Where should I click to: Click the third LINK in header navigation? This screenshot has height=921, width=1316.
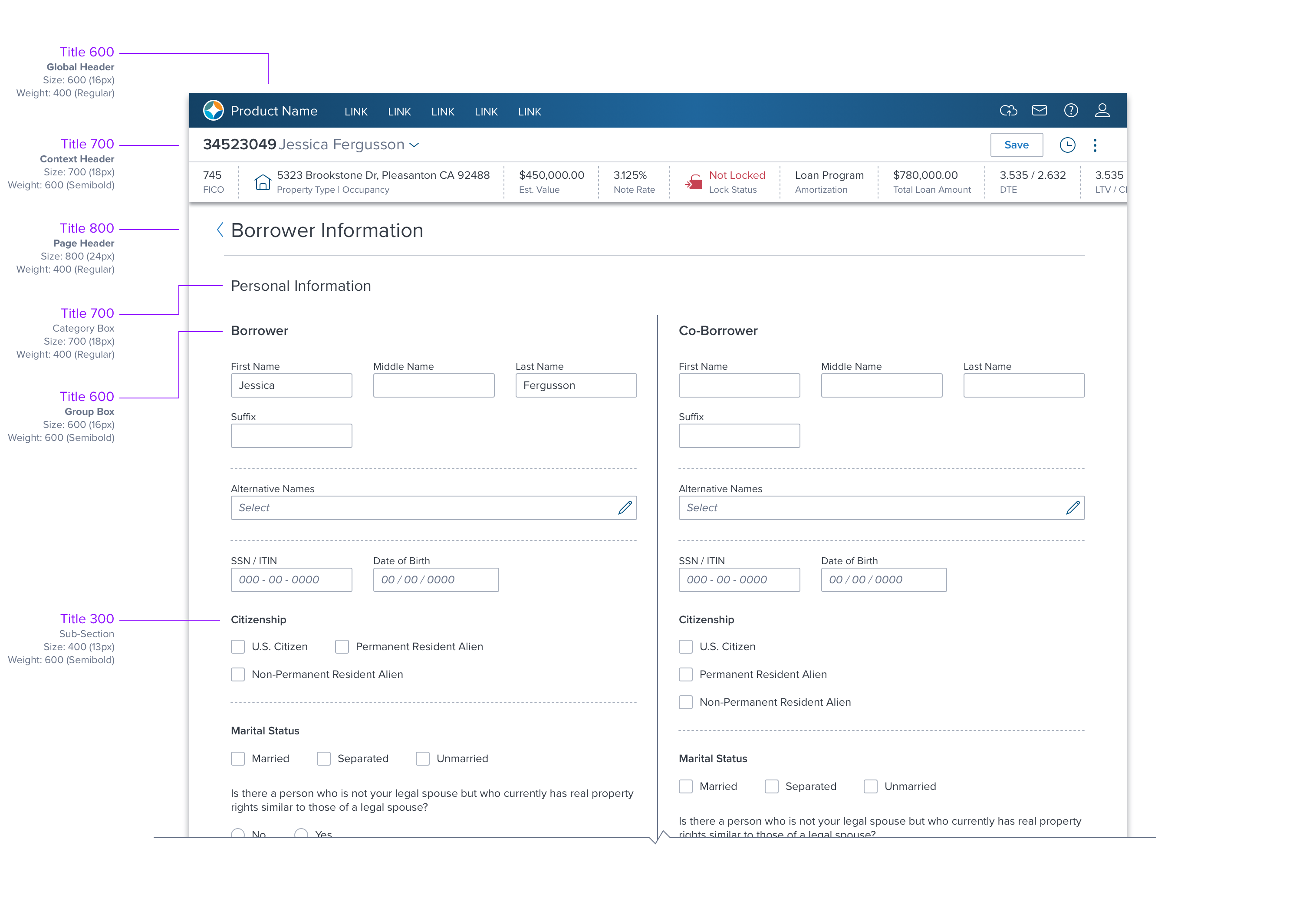pos(442,112)
